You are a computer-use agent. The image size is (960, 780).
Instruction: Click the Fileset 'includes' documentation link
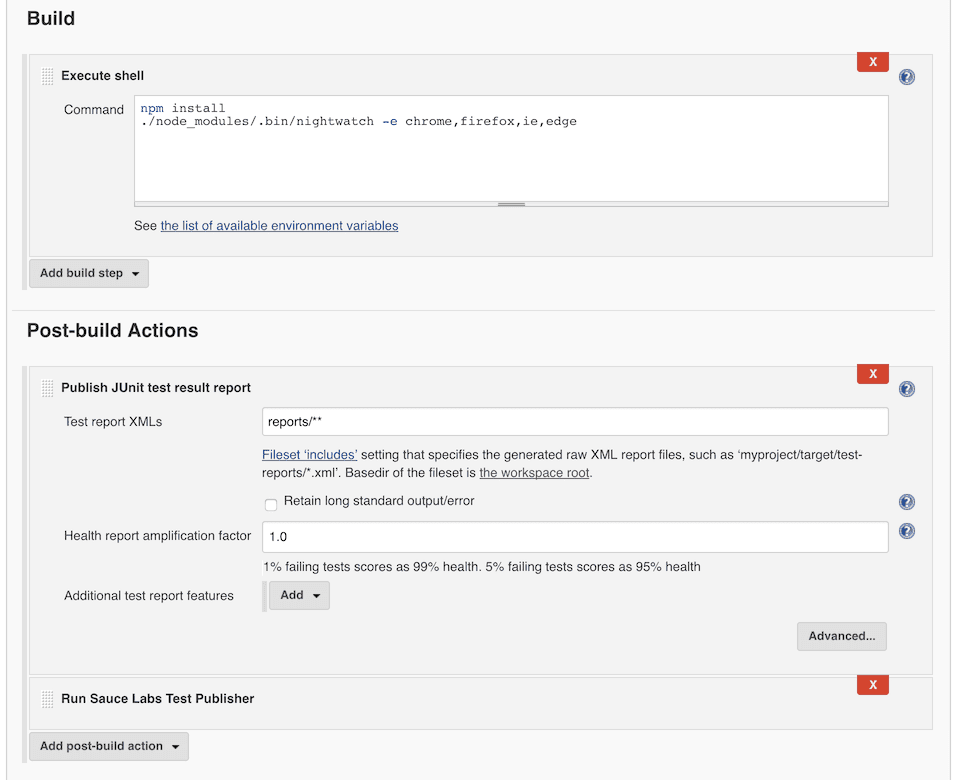(x=307, y=454)
